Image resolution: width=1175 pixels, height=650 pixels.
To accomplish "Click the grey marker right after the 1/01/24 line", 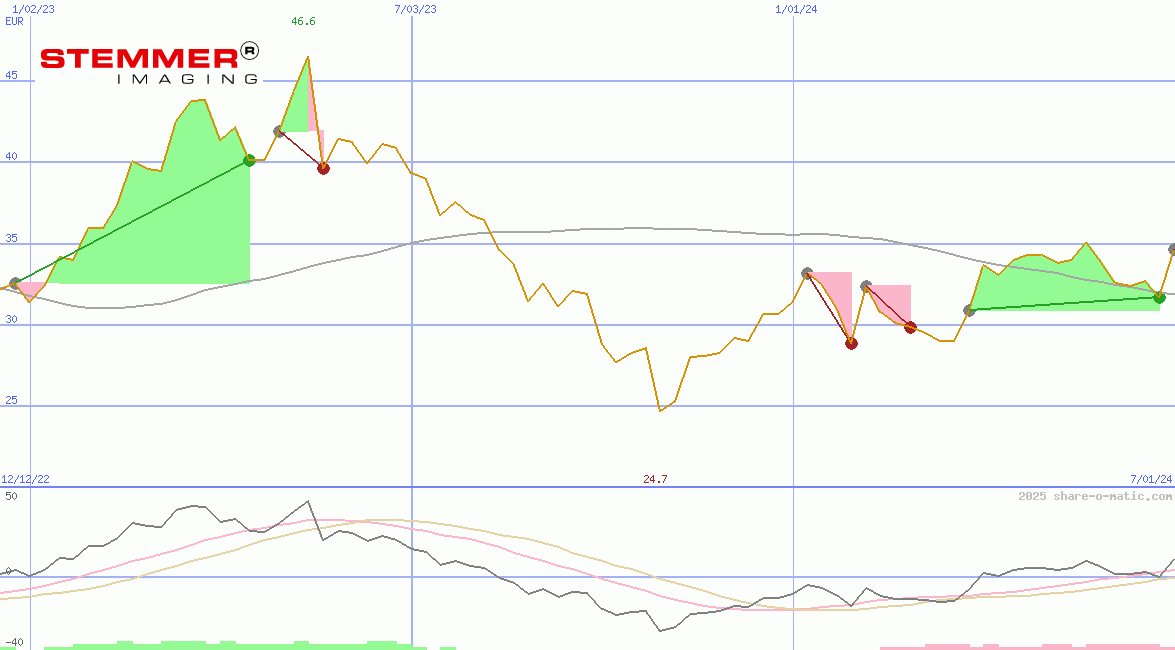I will pyautogui.click(x=807, y=273).
